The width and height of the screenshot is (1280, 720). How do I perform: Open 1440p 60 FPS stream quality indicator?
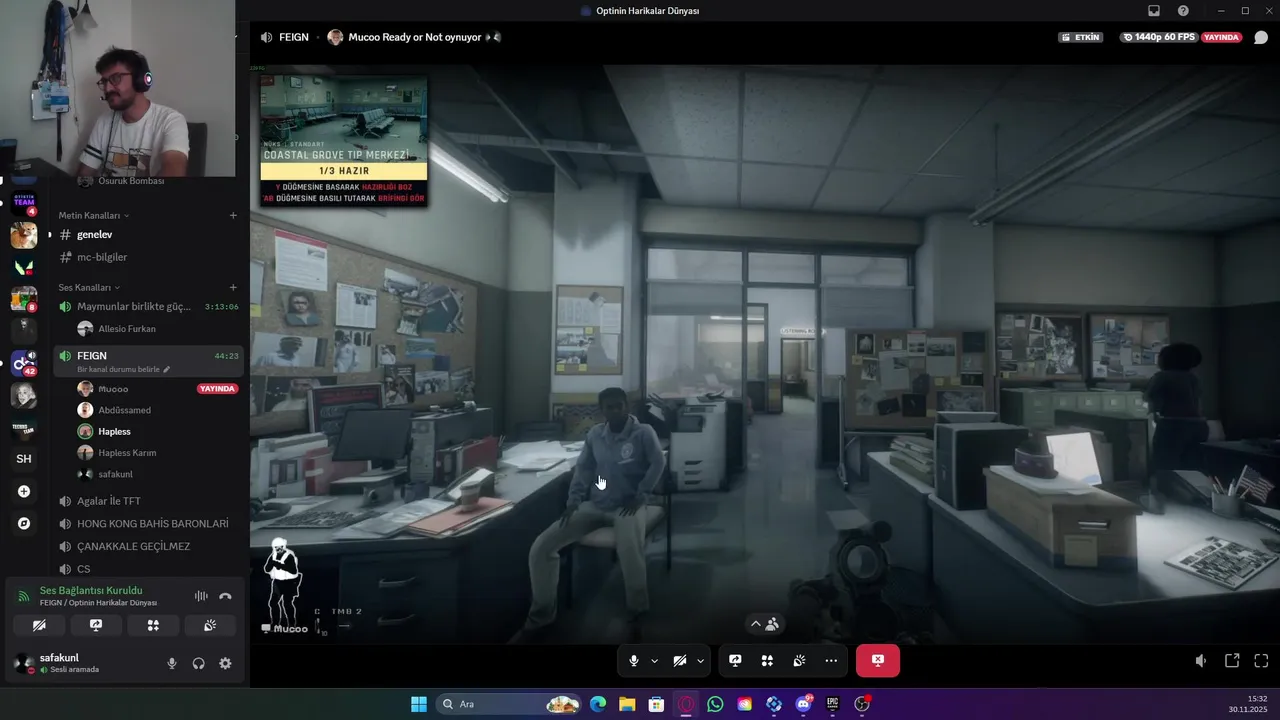click(x=1158, y=37)
